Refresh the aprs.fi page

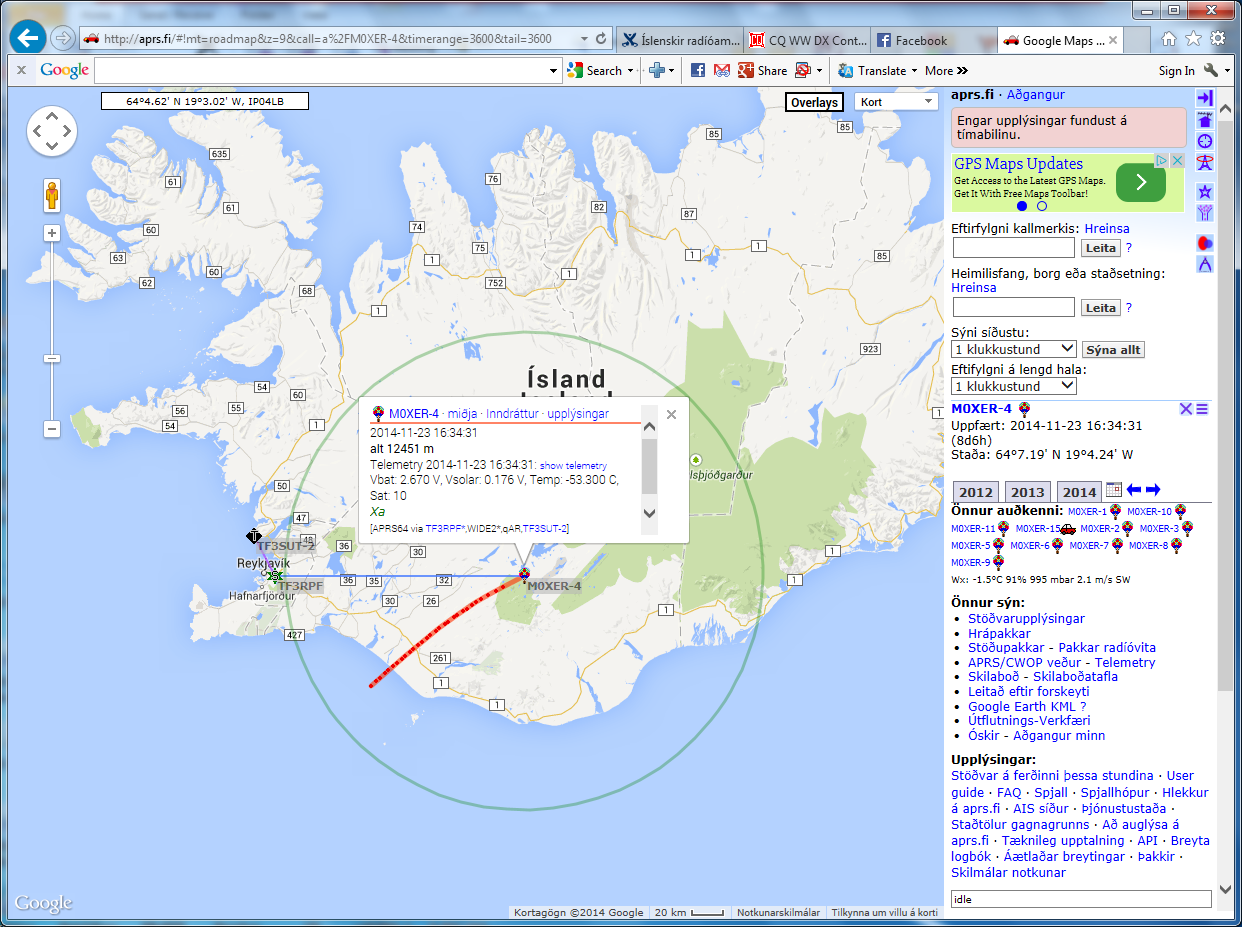coord(601,39)
